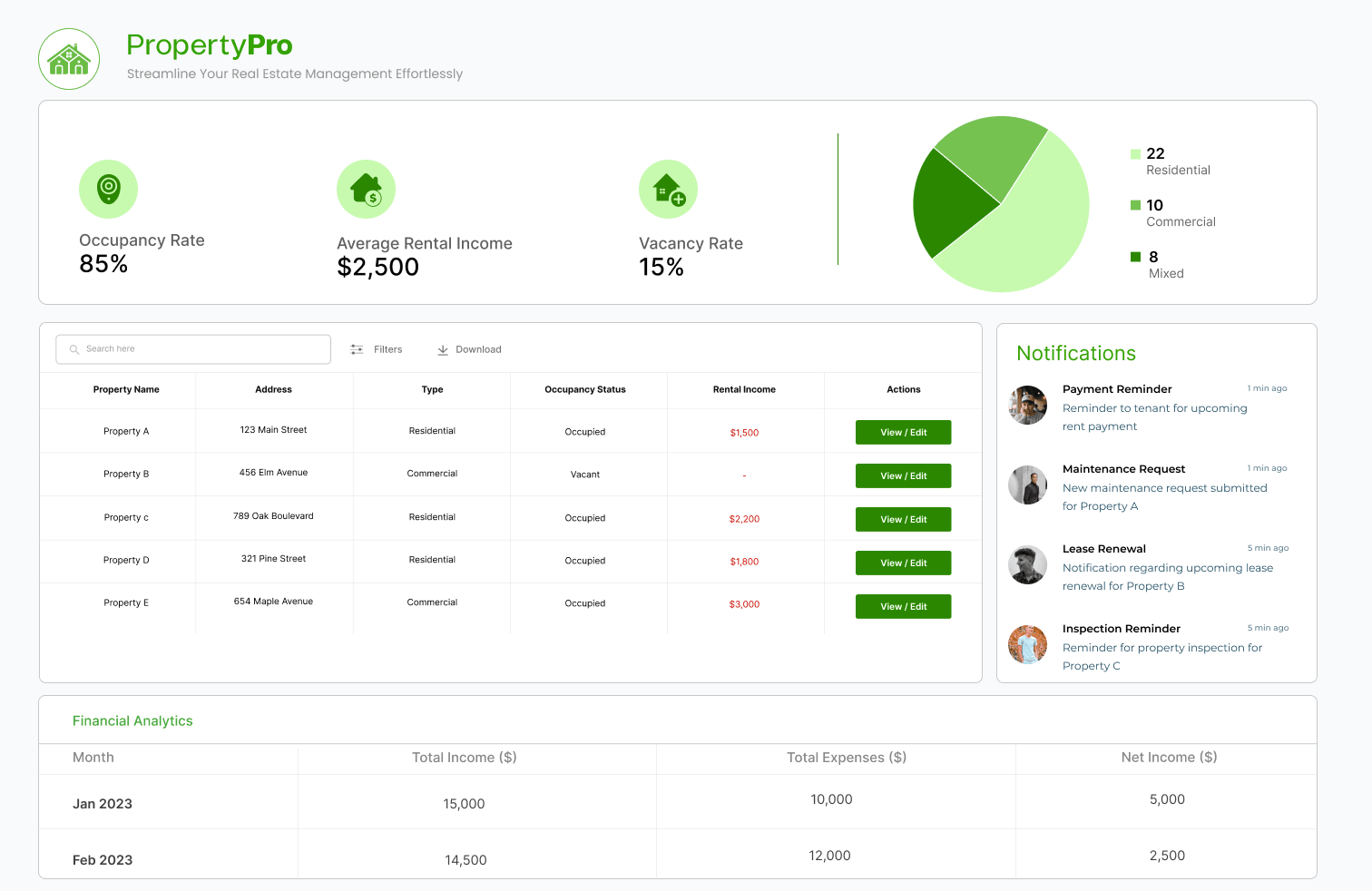The height and width of the screenshot is (891, 1372).
Task: Click View / Edit for Property A
Action: click(x=903, y=432)
